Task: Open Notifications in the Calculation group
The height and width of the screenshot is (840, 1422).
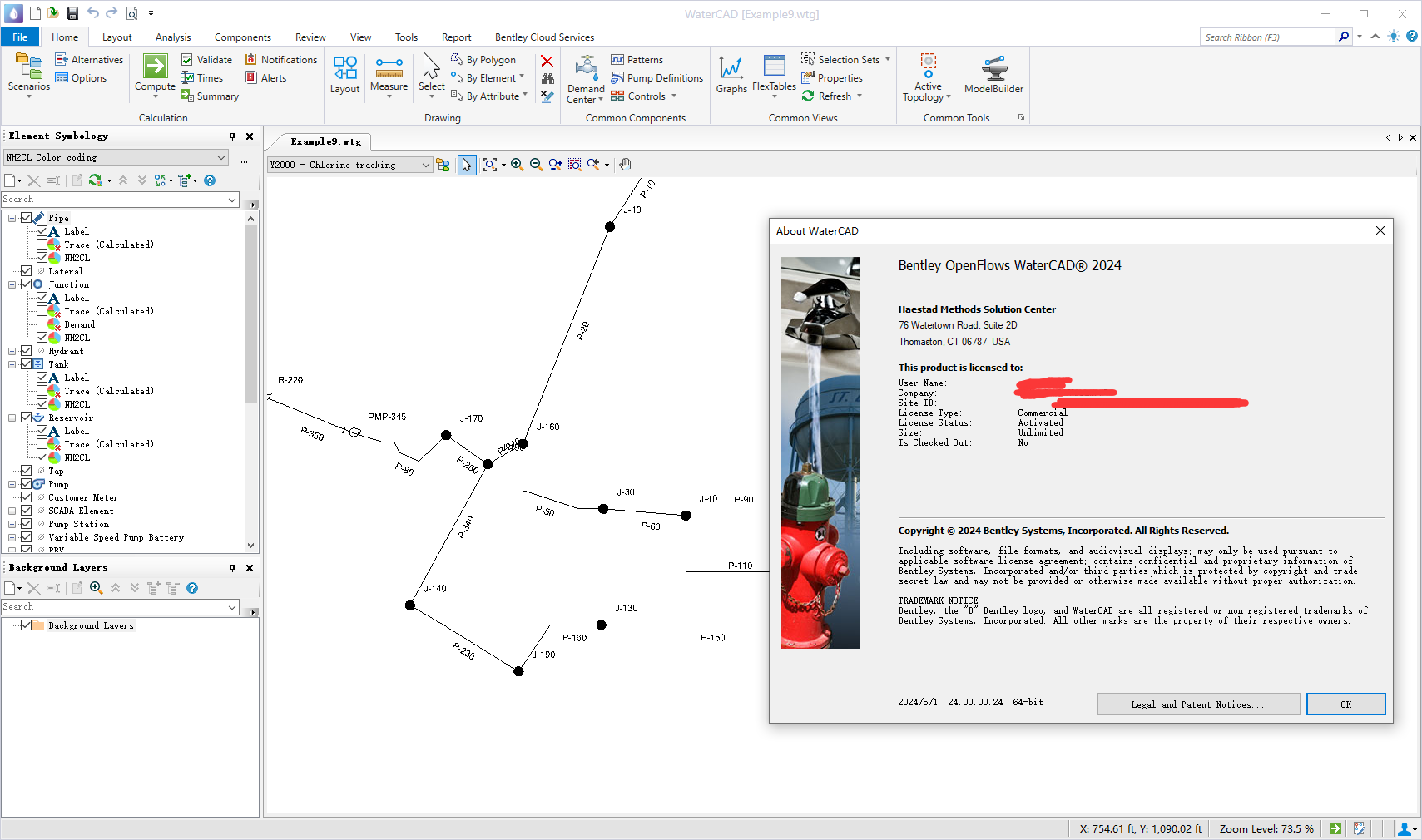Action: tap(281, 60)
